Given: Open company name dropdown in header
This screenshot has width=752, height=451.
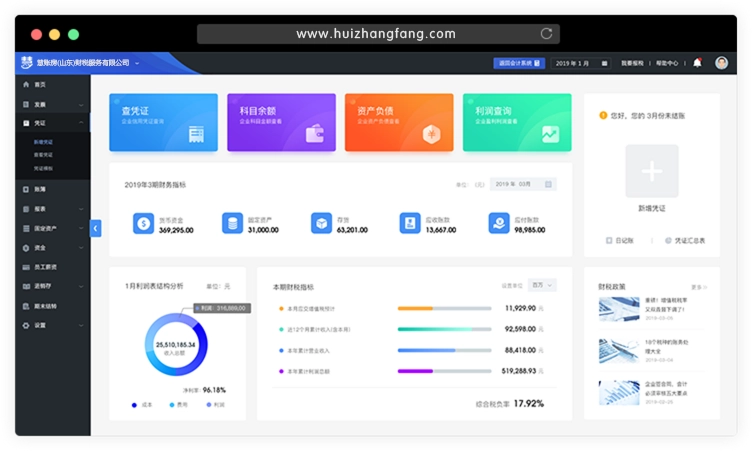Looking at the screenshot, I should click(137, 63).
